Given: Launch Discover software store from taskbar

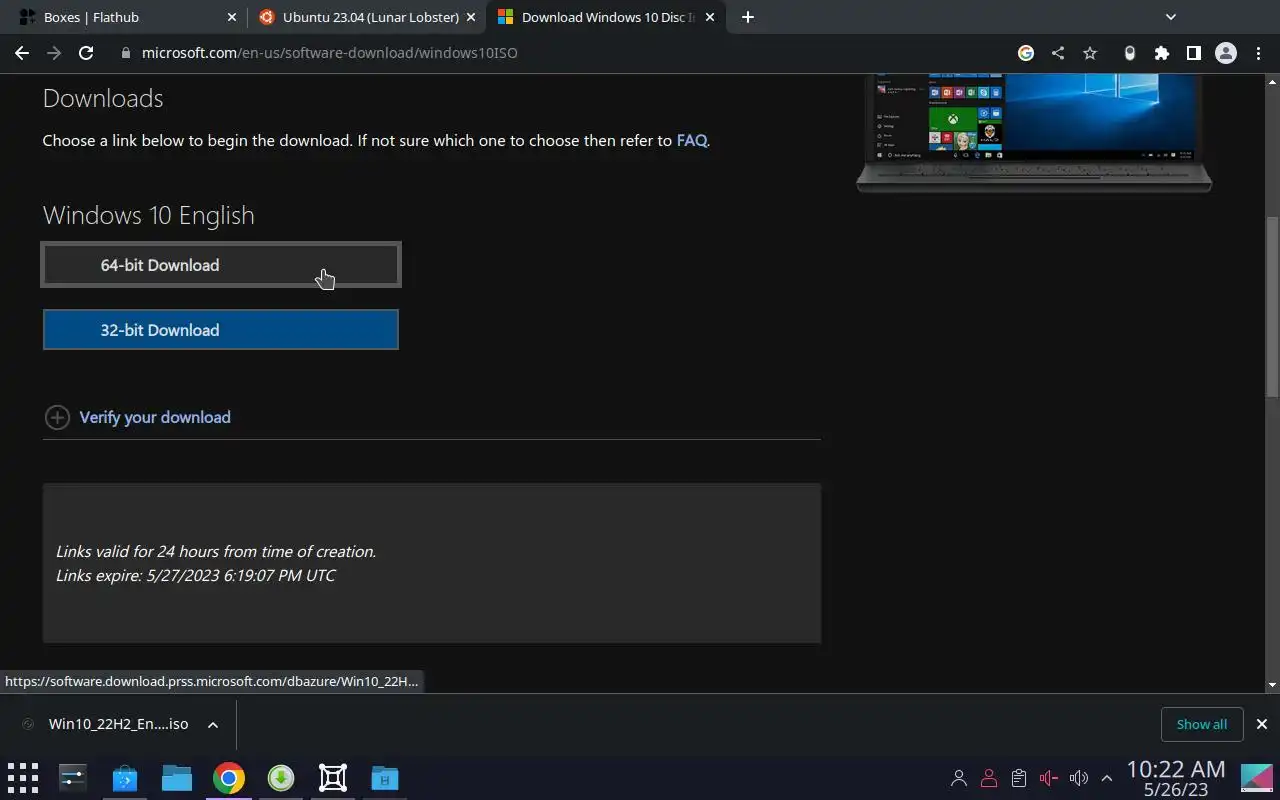Looking at the screenshot, I should 125,778.
